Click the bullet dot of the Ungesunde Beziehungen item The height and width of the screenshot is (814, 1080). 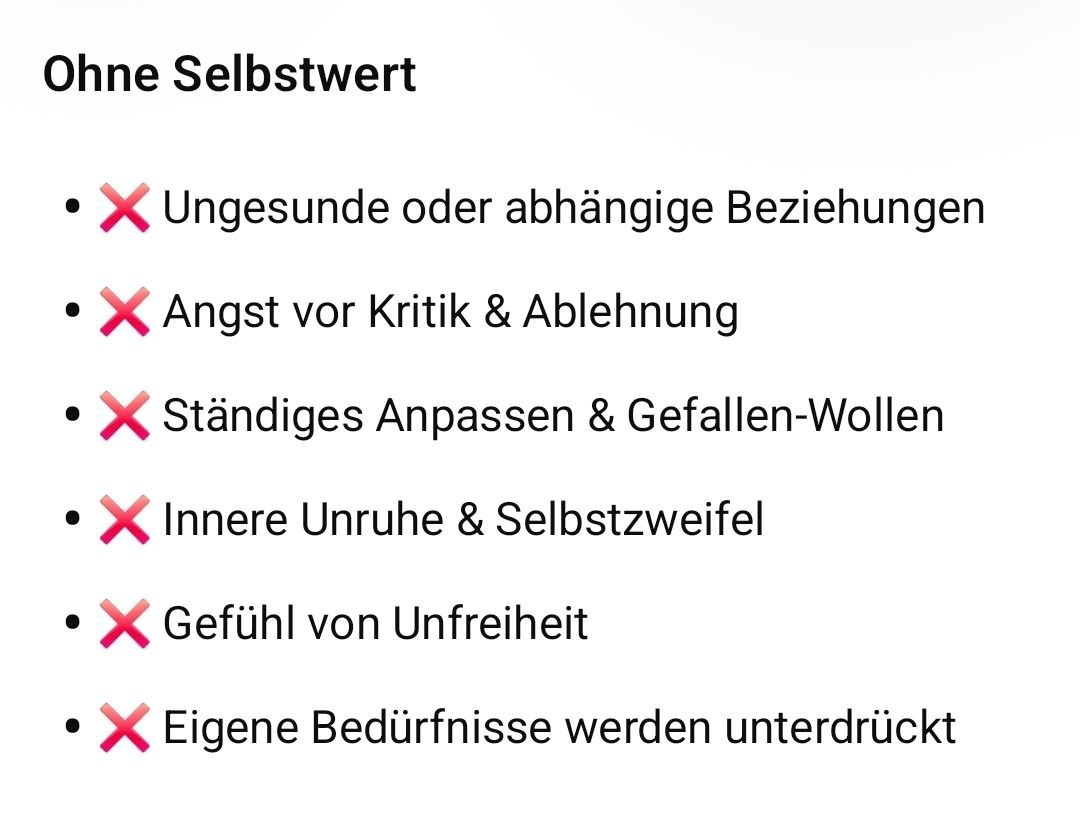71,209
